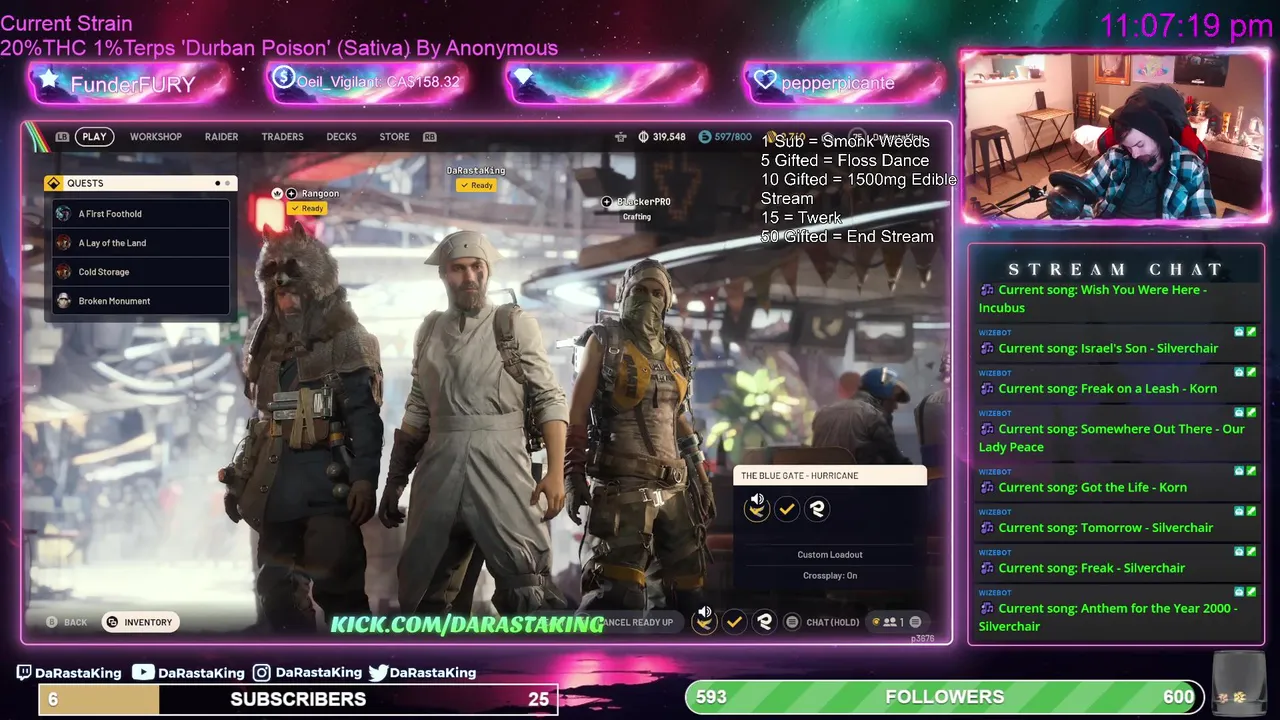
Task: Click the bottom bar swirl emblem icon
Action: pyautogui.click(x=764, y=622)
